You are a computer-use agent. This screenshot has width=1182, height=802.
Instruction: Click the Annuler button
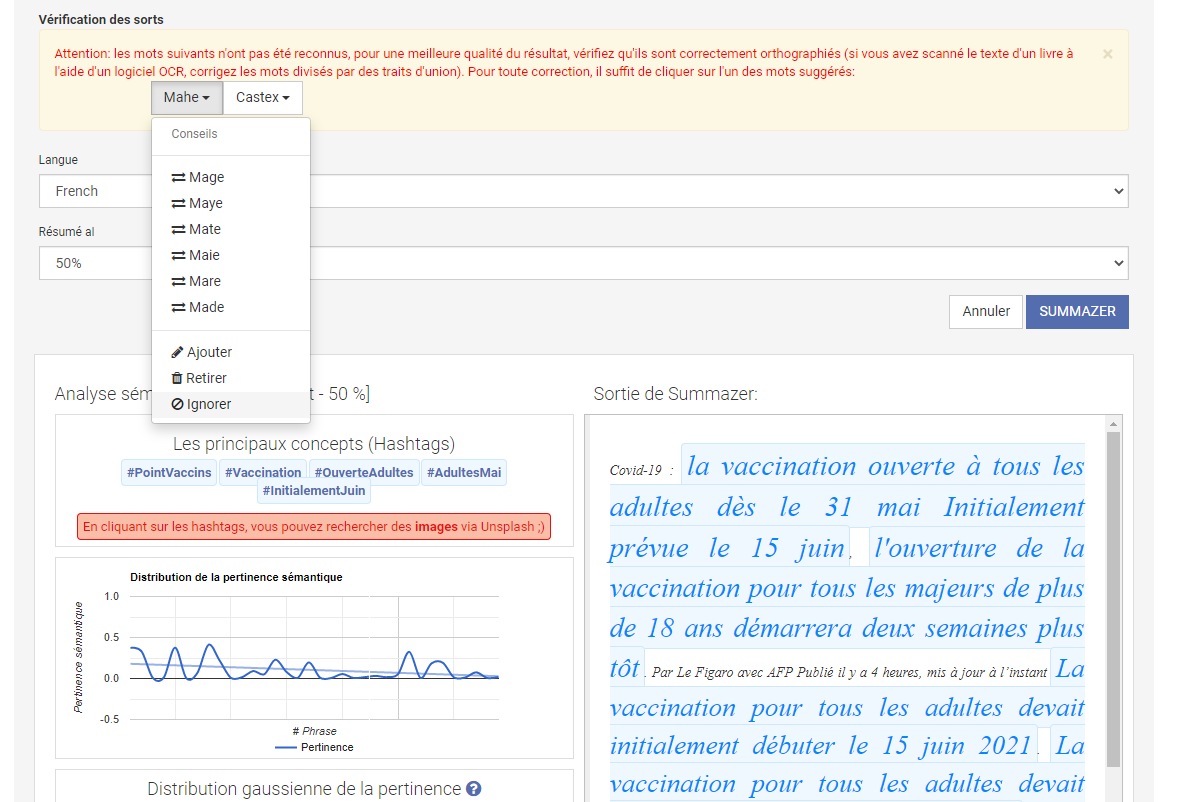tap(985, 312)
